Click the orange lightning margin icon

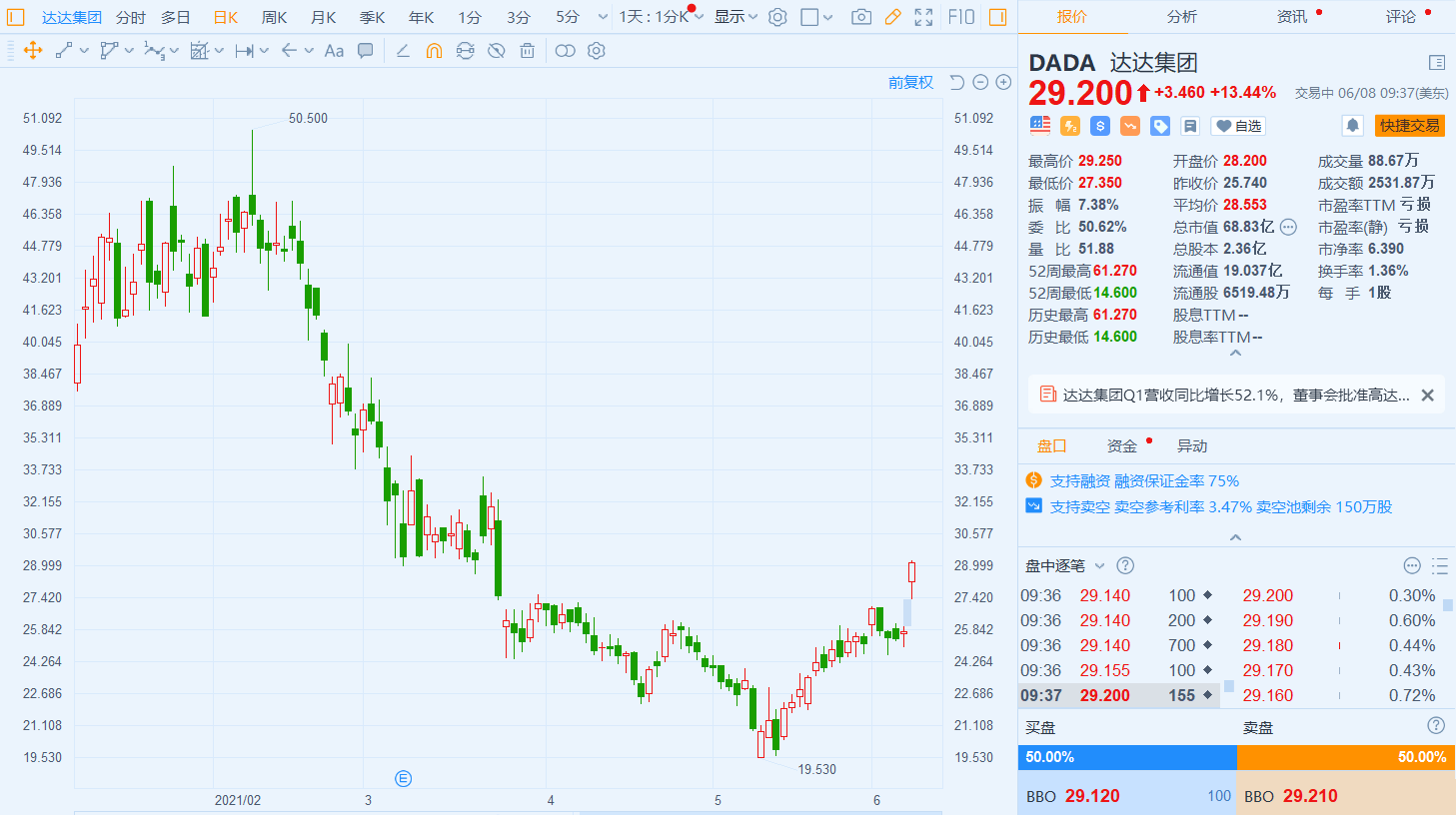pos(1070,126)
